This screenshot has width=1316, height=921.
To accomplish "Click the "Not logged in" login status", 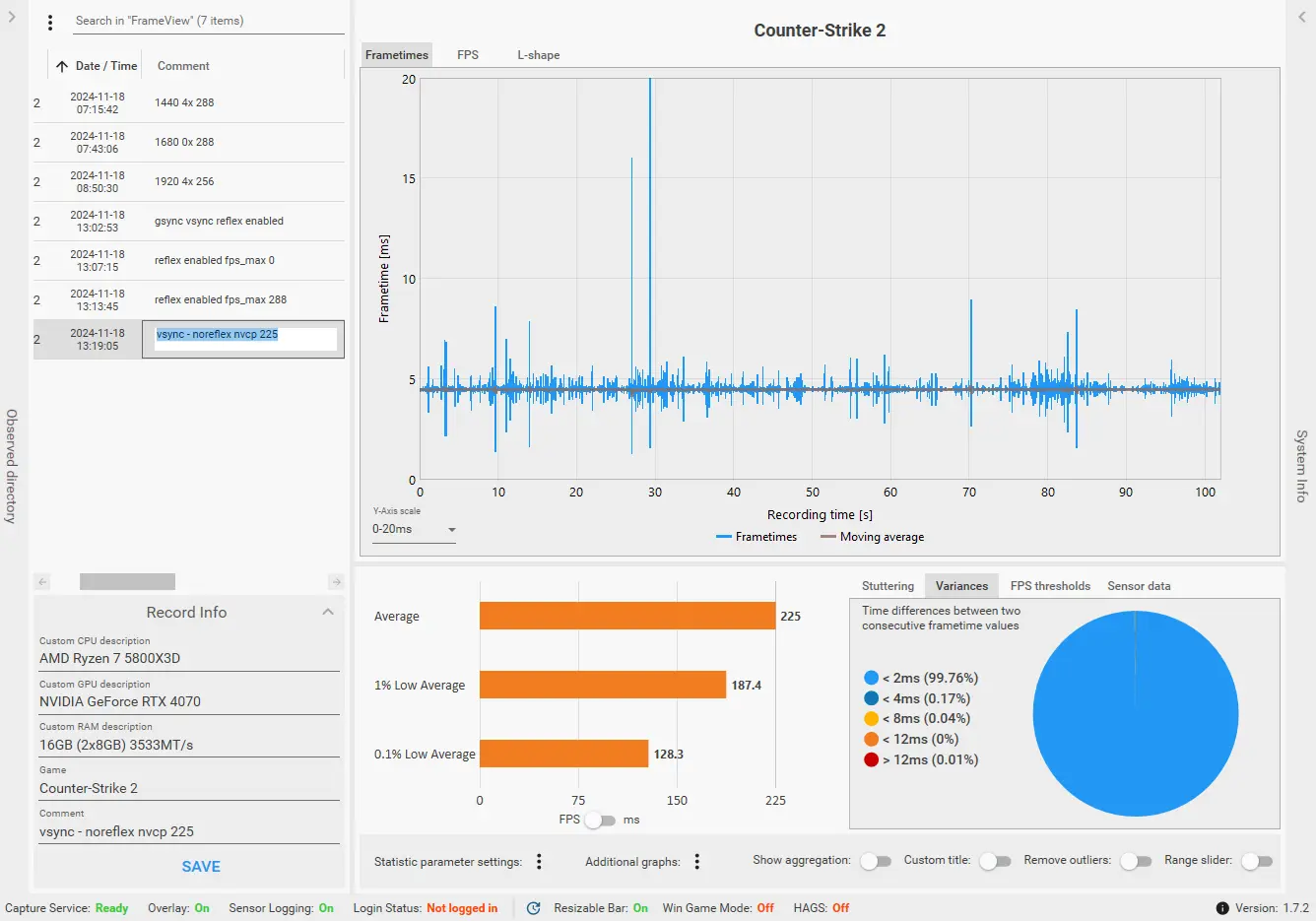I will (x=462, y=908).
